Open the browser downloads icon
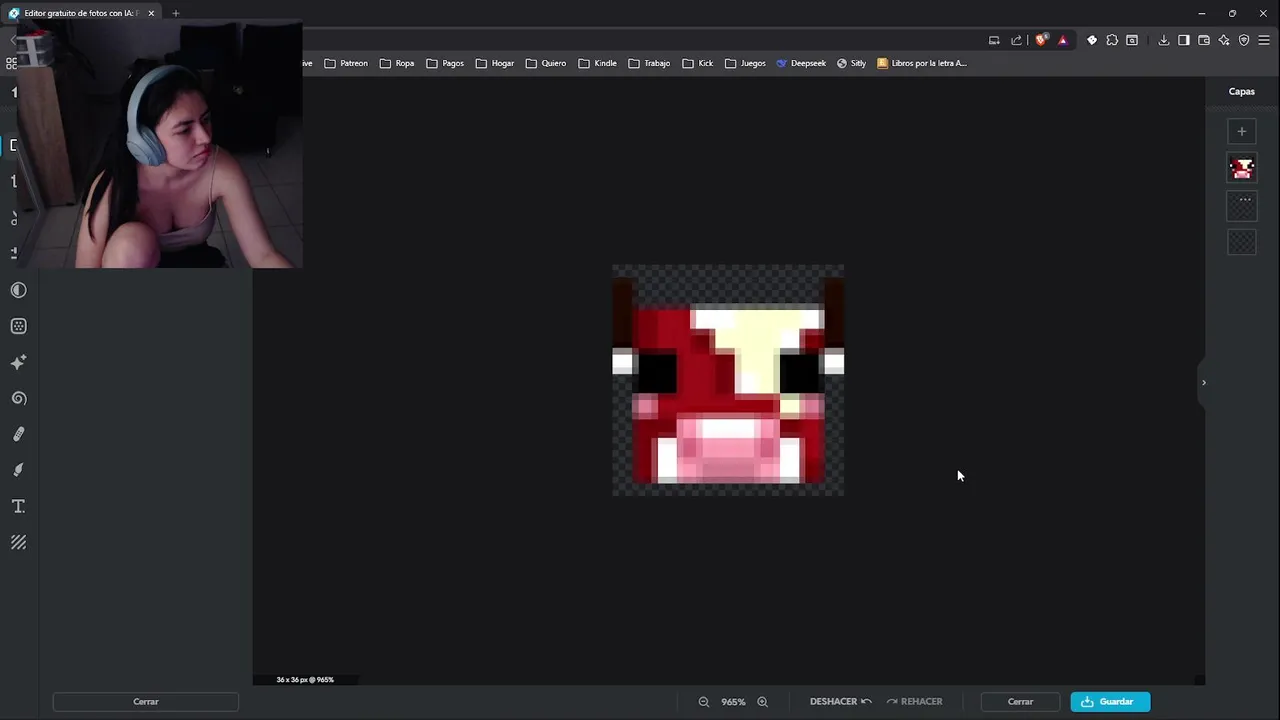 pos(1164,40)
